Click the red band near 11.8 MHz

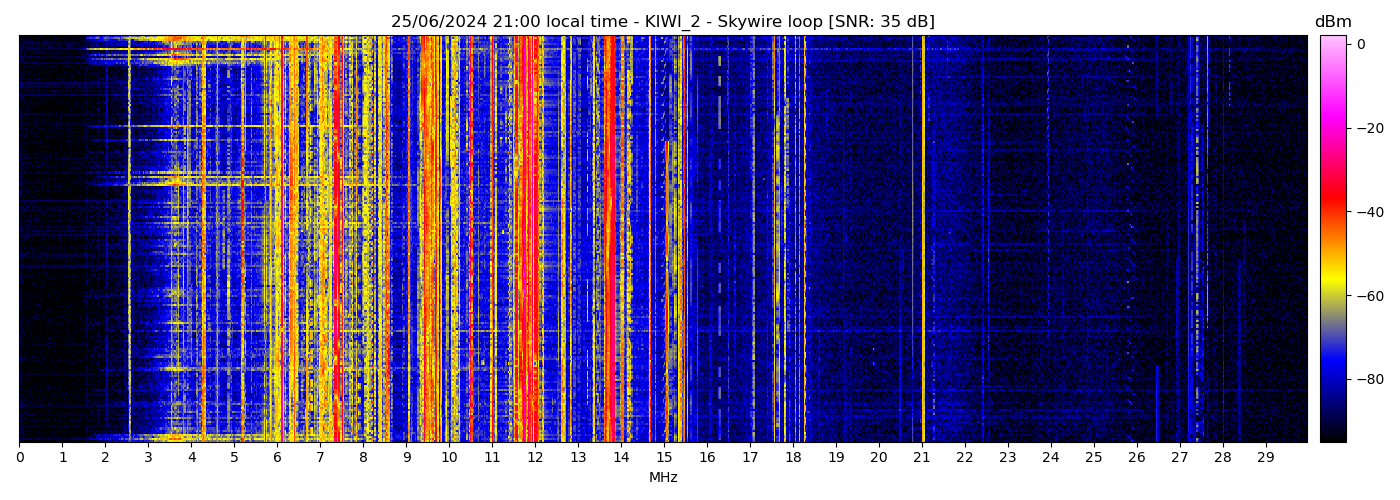(526, 240)
